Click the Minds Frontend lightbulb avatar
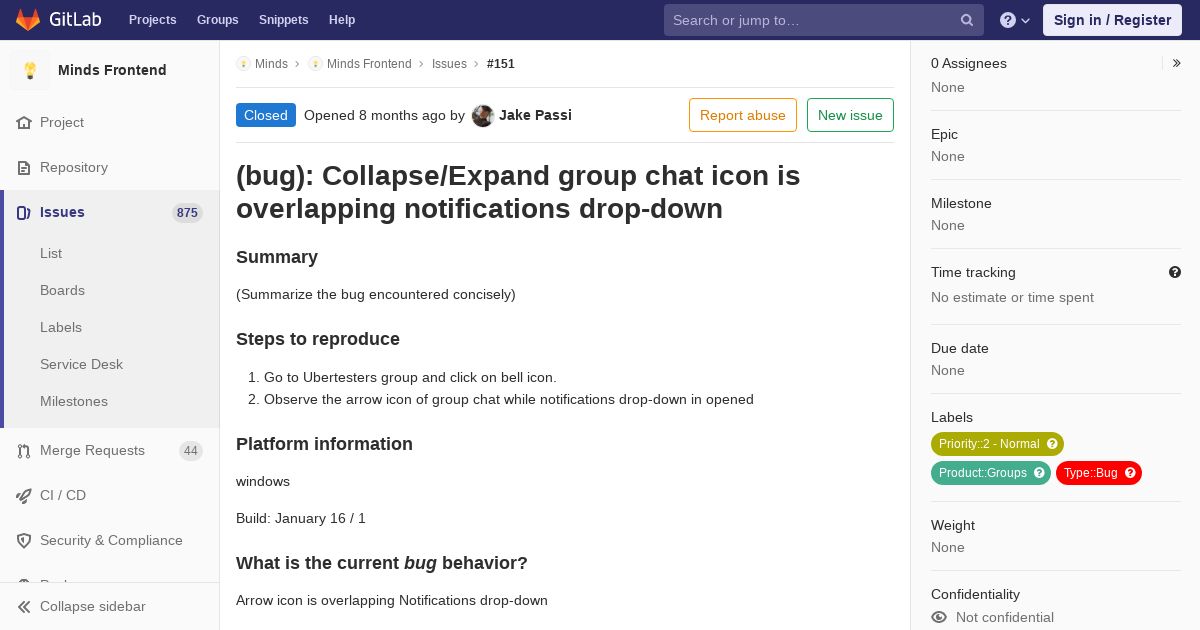This screenshot has height=630, width=1200. (x=30, y=70)
